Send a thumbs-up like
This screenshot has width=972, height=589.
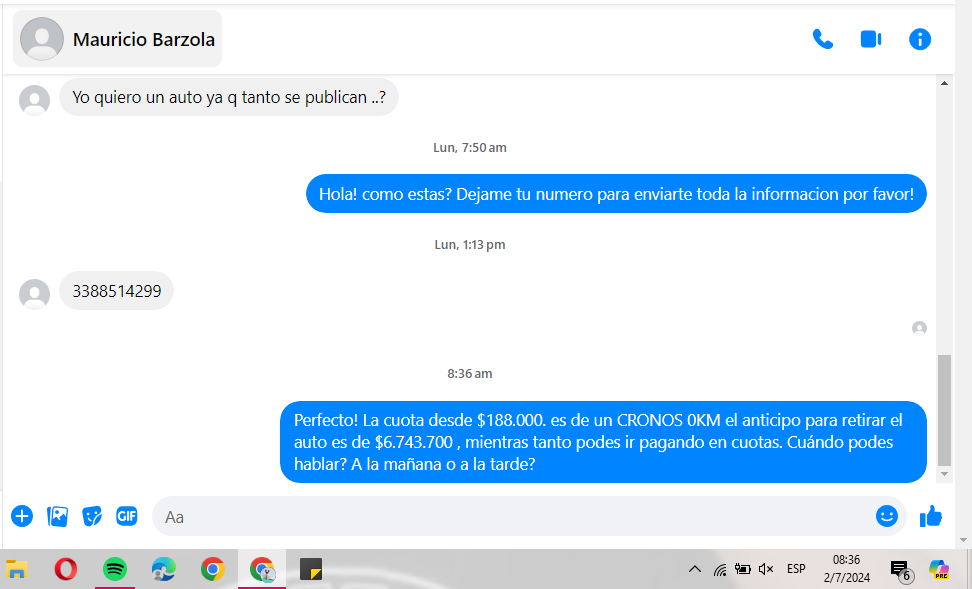[930, 516]
